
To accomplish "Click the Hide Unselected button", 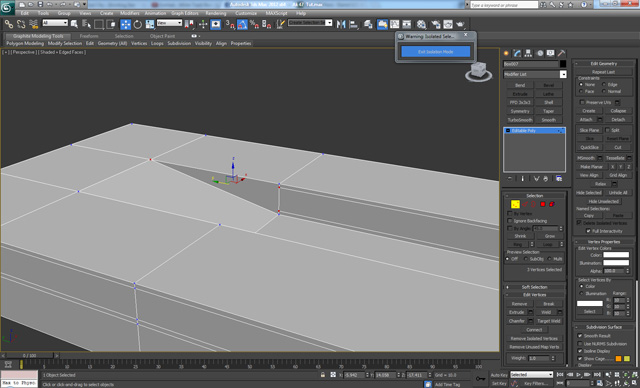I will tap(604, 201).
